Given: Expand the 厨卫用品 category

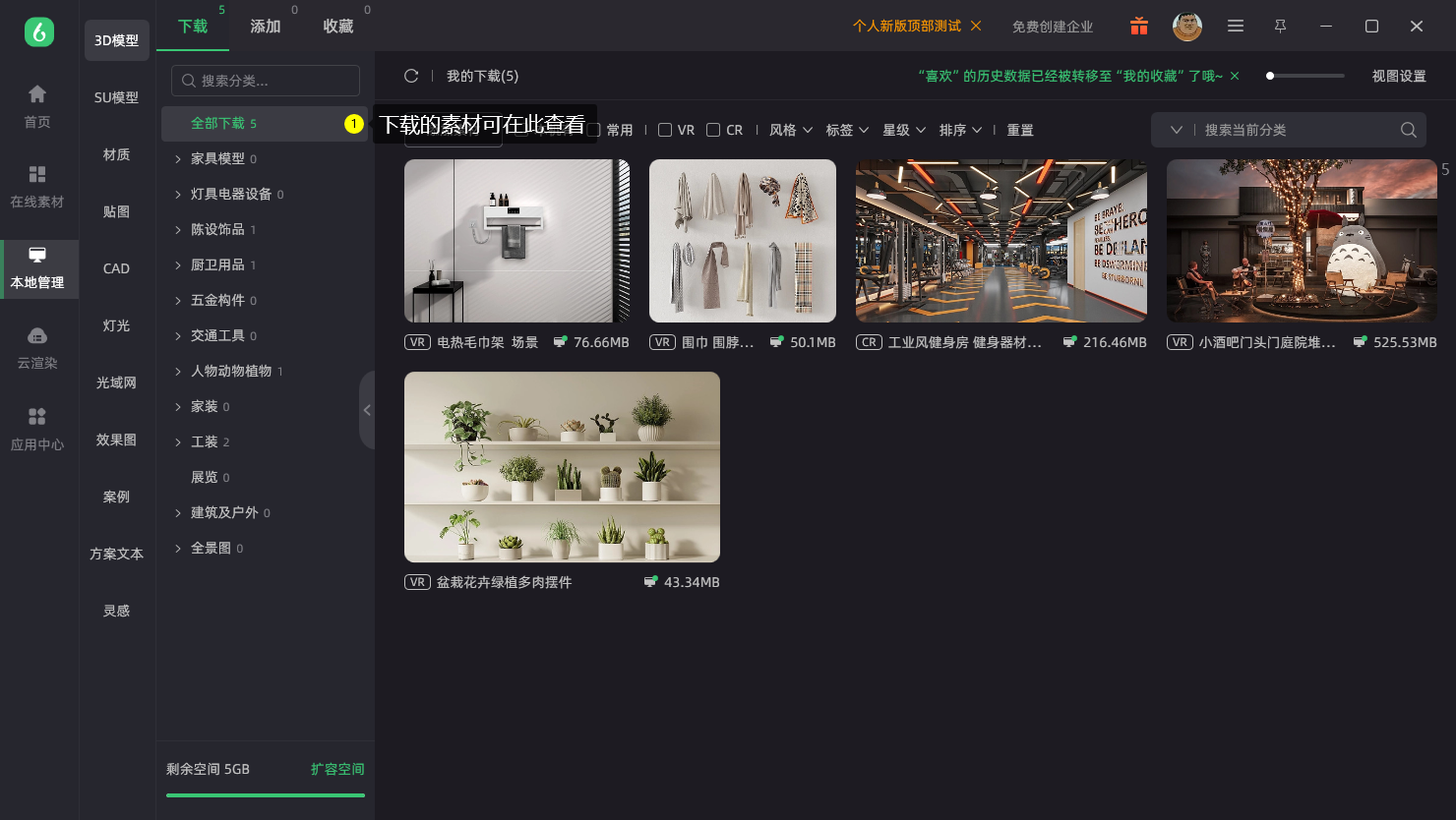Looking at the screenshot, I should tap(178, 265).
